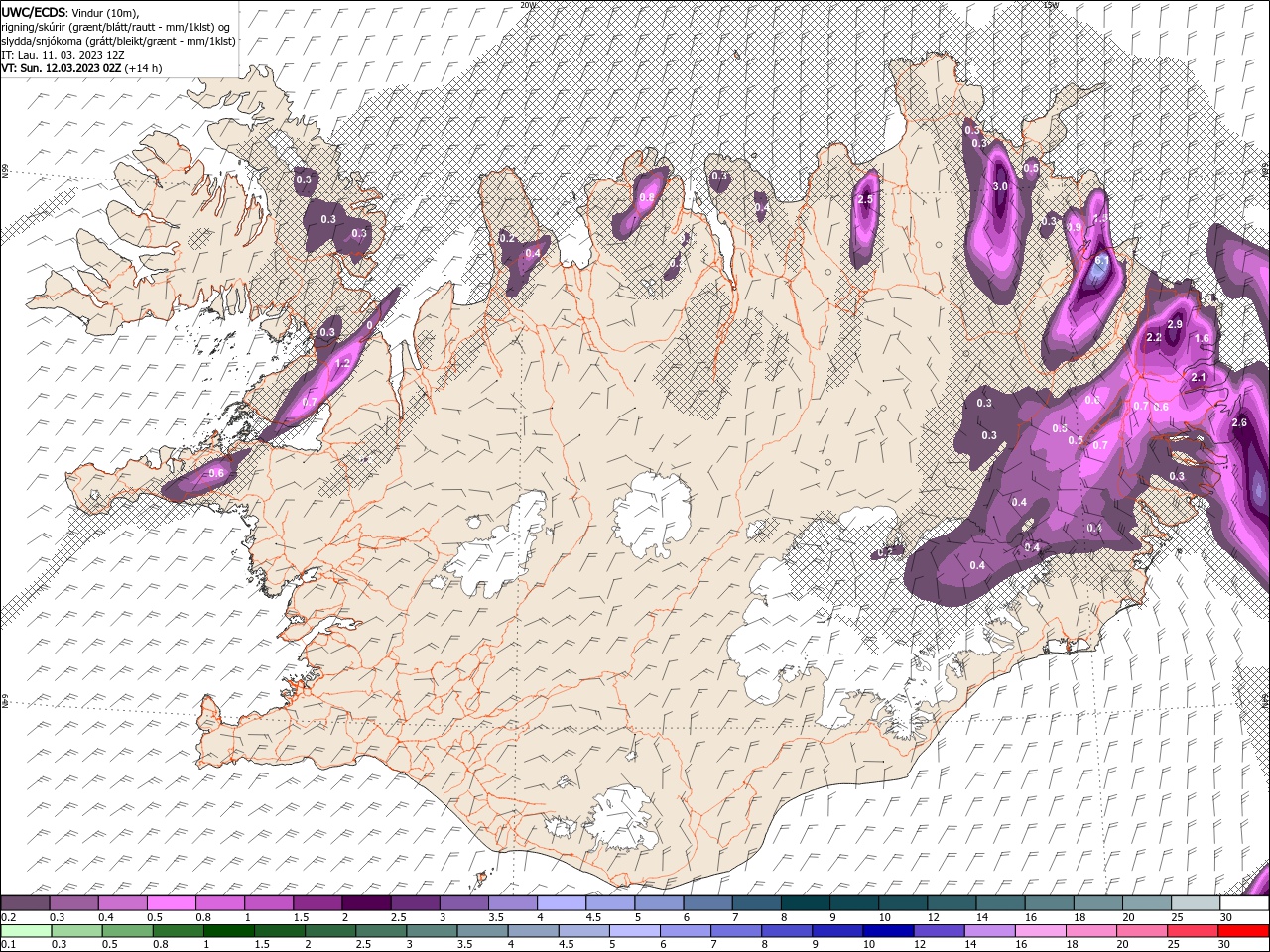Screen dimensions: 1270x952
Task: Select snow scale label '0.2'
Action: (8, 917)
